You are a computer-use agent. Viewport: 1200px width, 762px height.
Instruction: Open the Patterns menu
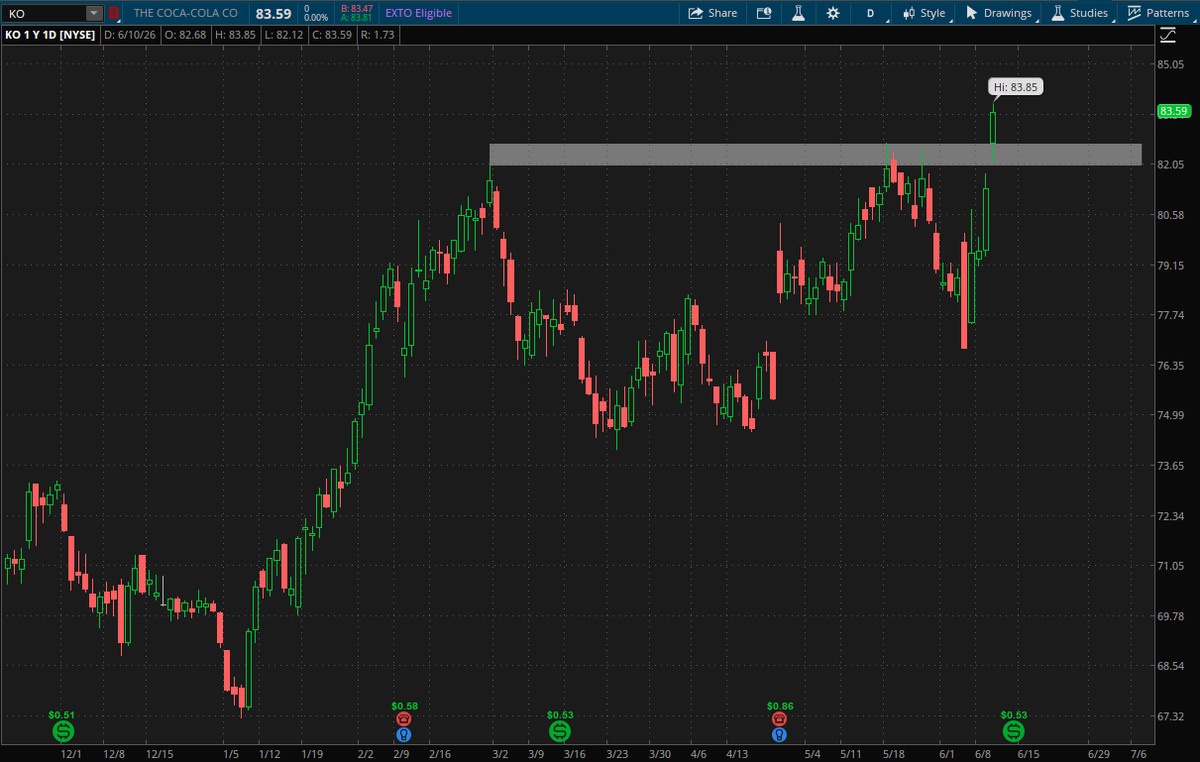click(1160, 13)
